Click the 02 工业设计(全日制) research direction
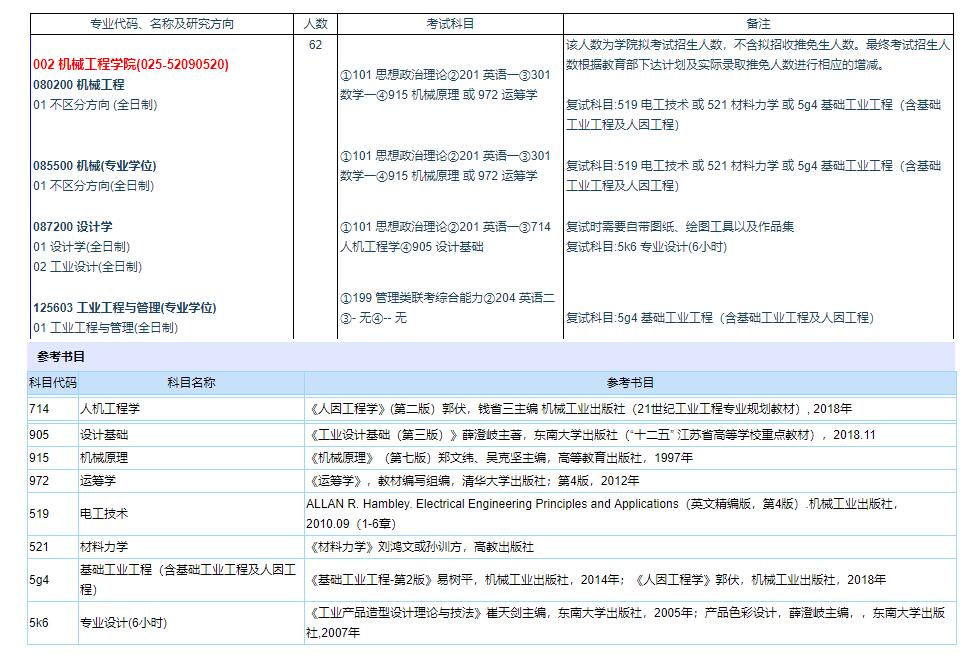 (x=88, y=267)
